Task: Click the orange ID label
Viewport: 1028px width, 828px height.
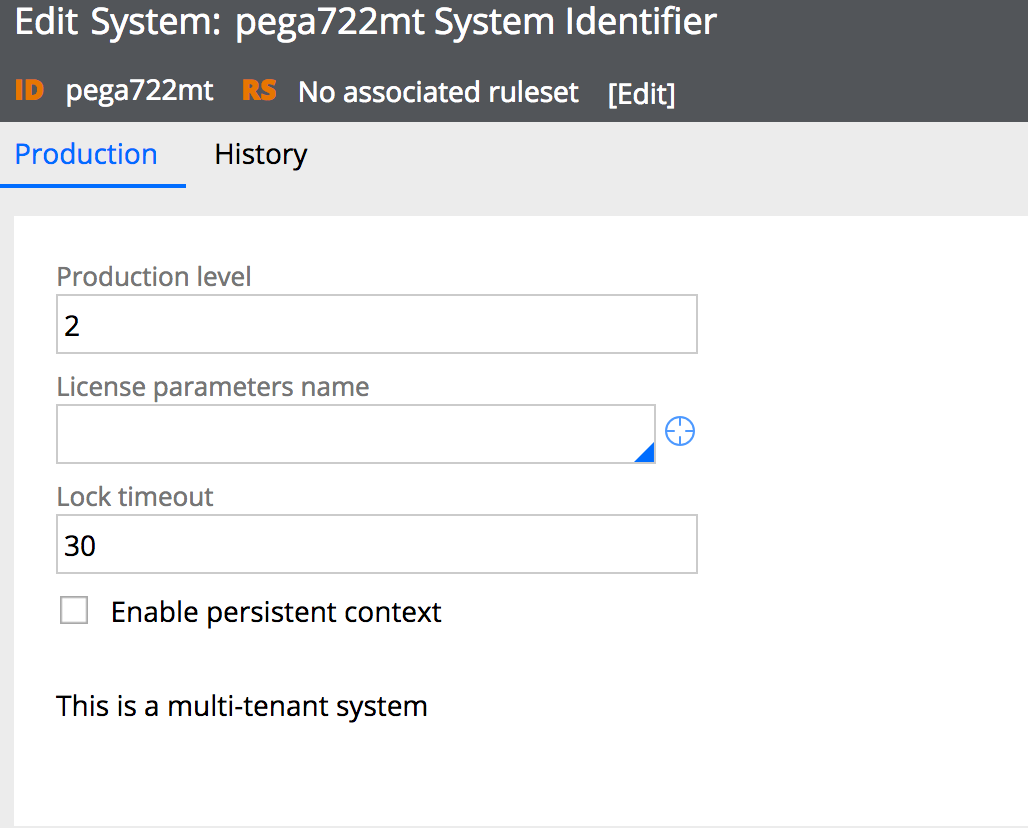Action: coord(30,90)
